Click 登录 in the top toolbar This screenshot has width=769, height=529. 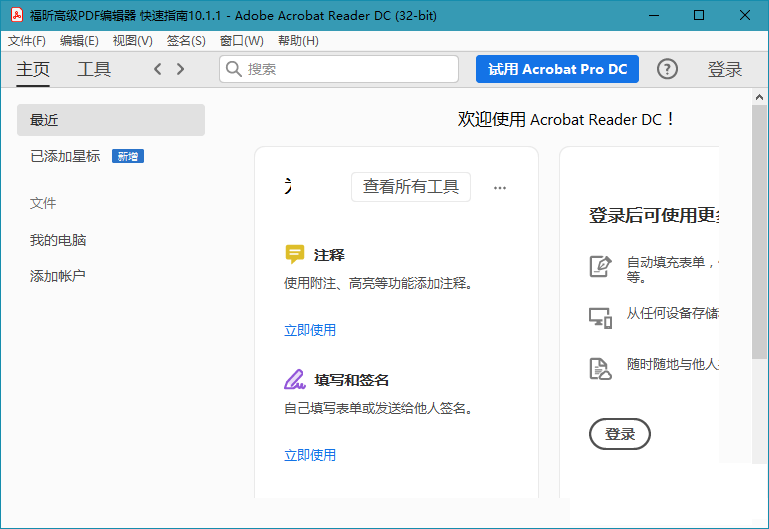coord(724,69)
